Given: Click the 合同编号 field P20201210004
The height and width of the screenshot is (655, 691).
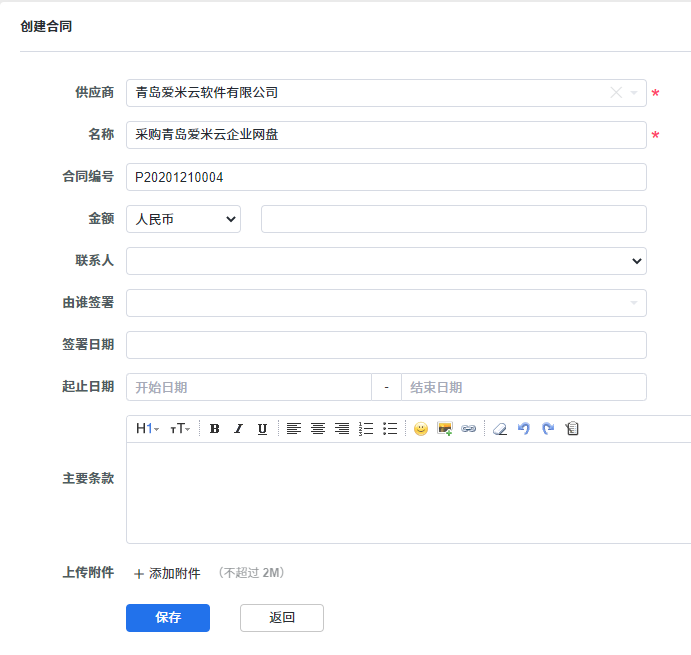Looking at the screenshot, I should pos(386,177).
